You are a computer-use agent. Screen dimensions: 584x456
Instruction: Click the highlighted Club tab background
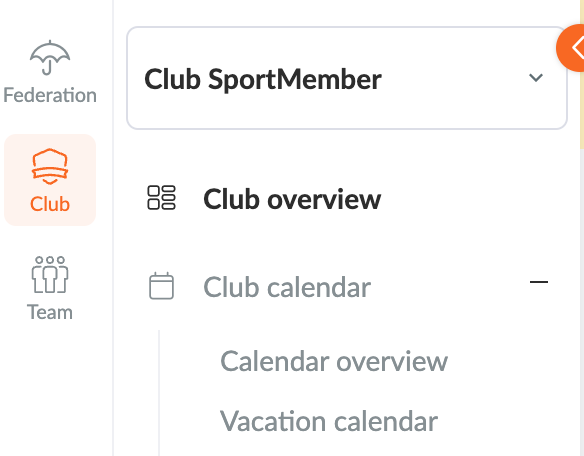(x=50, y=180)
